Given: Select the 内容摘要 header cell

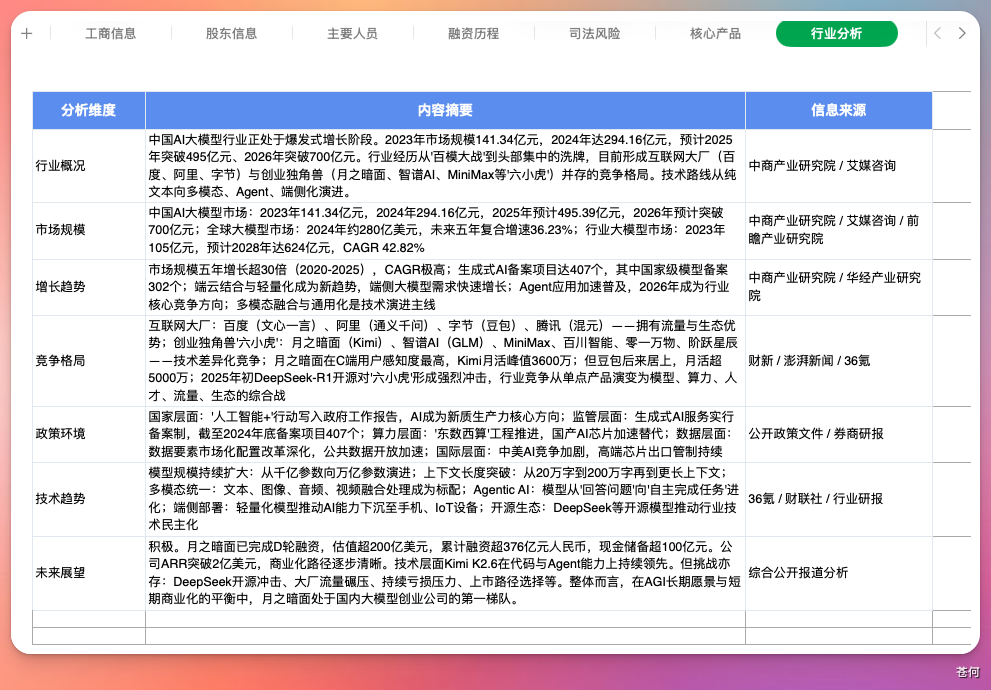Looking at the screenshot, I should pyautogui.click(x=446, y=111).
